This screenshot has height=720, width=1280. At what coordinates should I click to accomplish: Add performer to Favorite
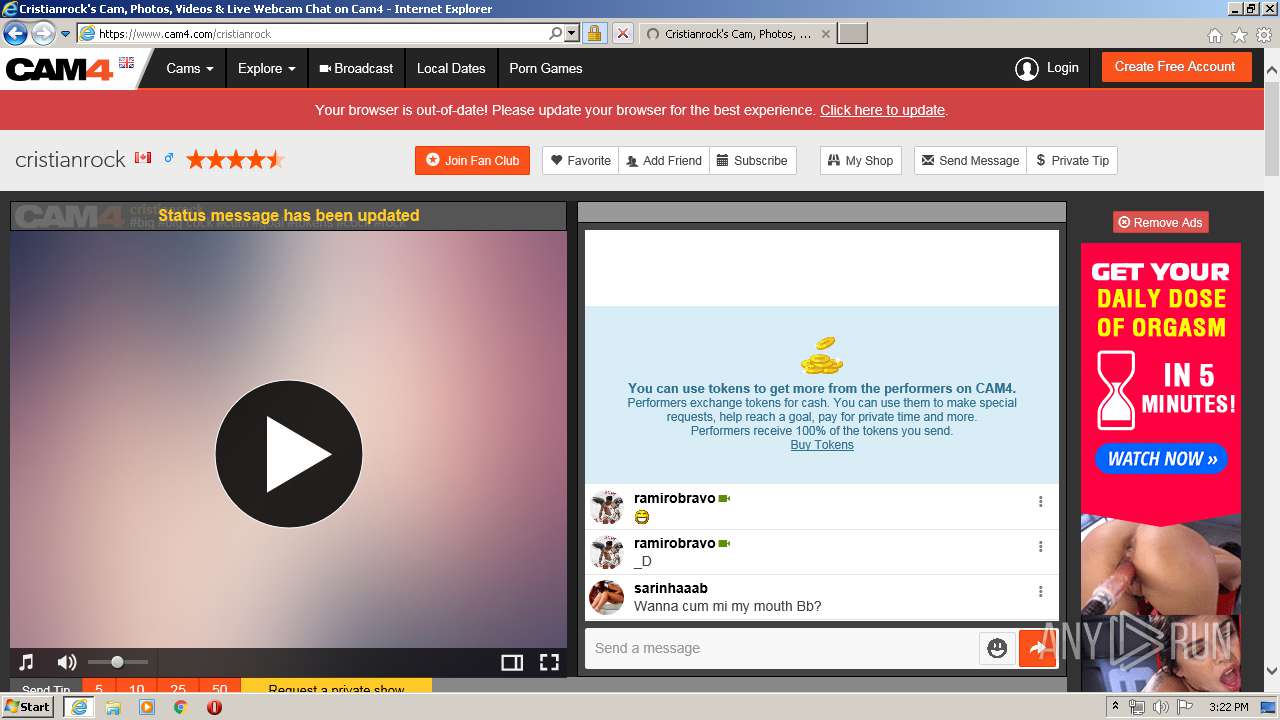581,160
